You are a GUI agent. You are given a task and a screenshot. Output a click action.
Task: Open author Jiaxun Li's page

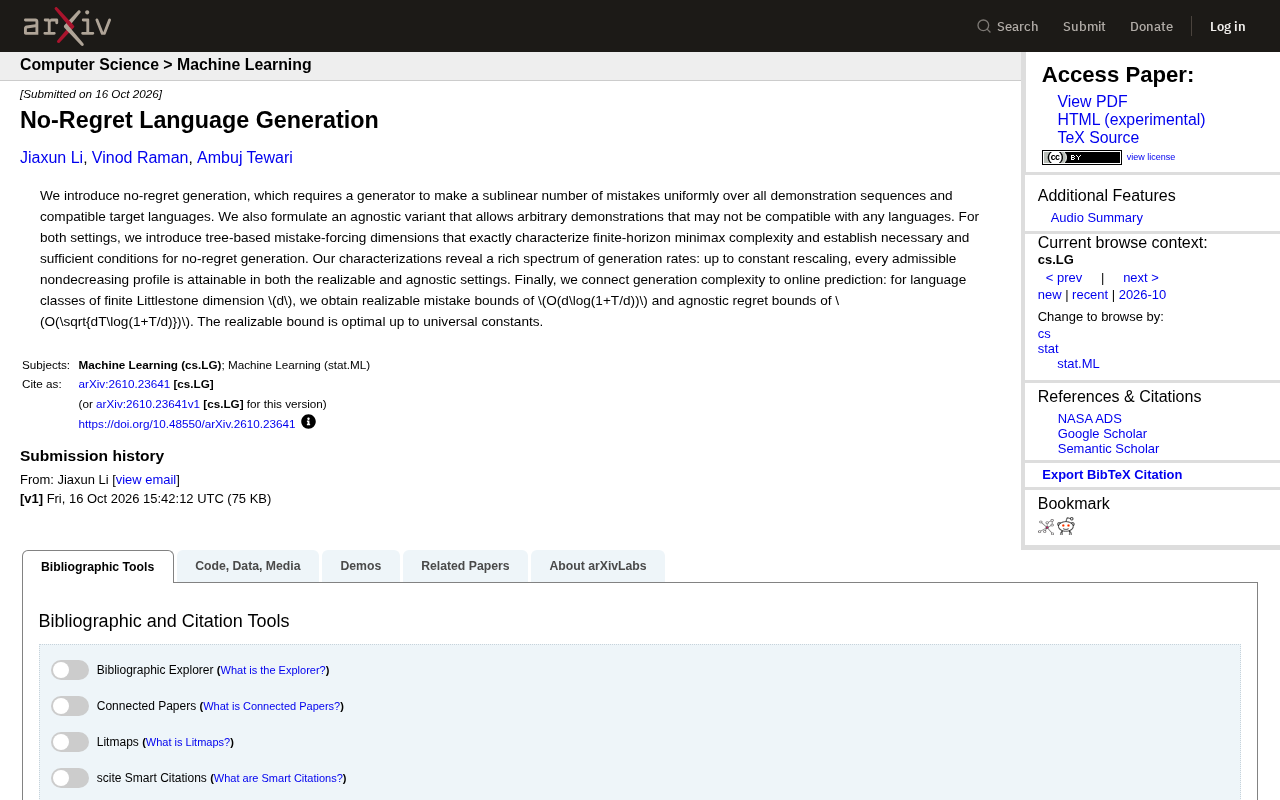click(x=52, y=158)
